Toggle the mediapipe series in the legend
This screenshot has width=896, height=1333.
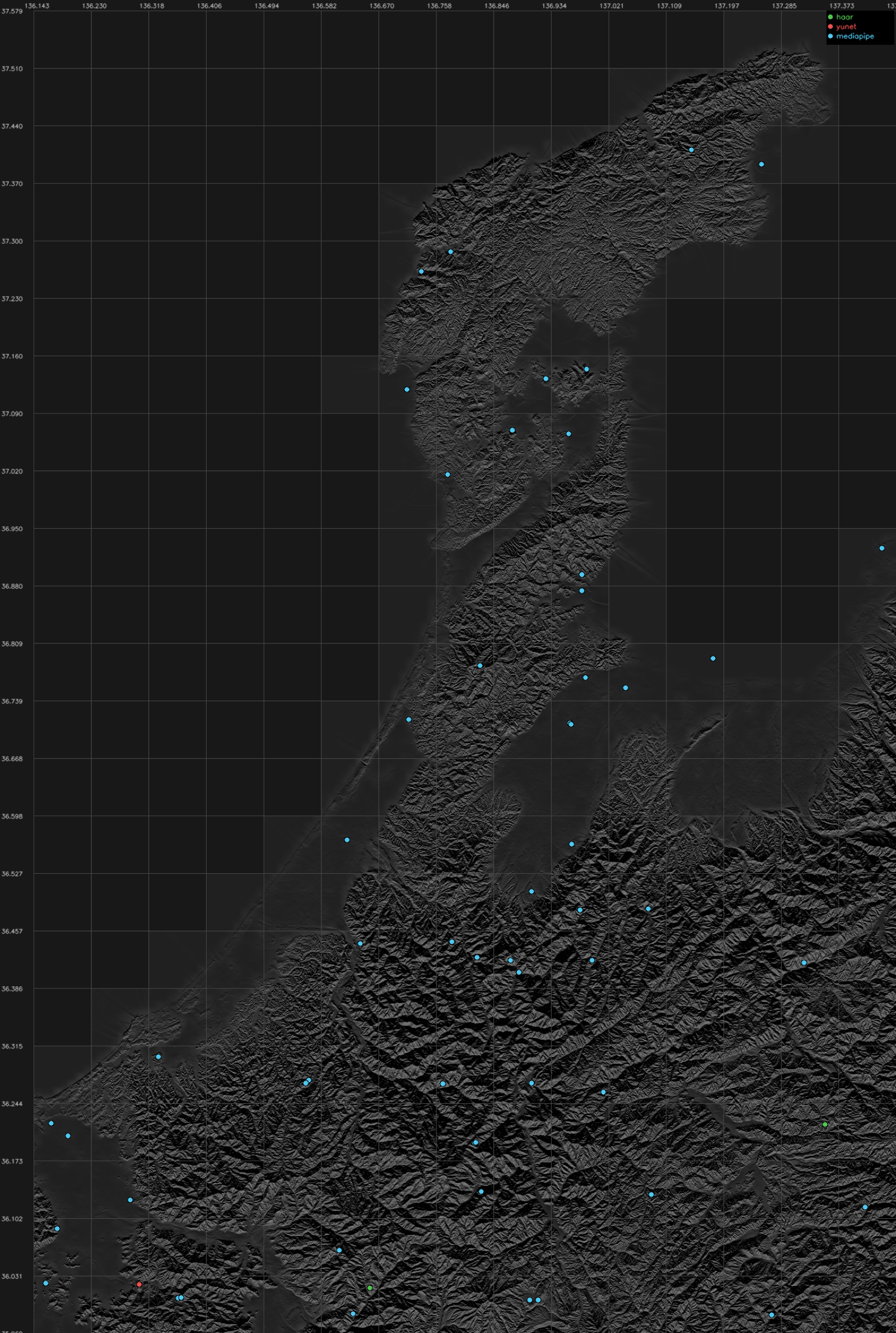point(855,36)
